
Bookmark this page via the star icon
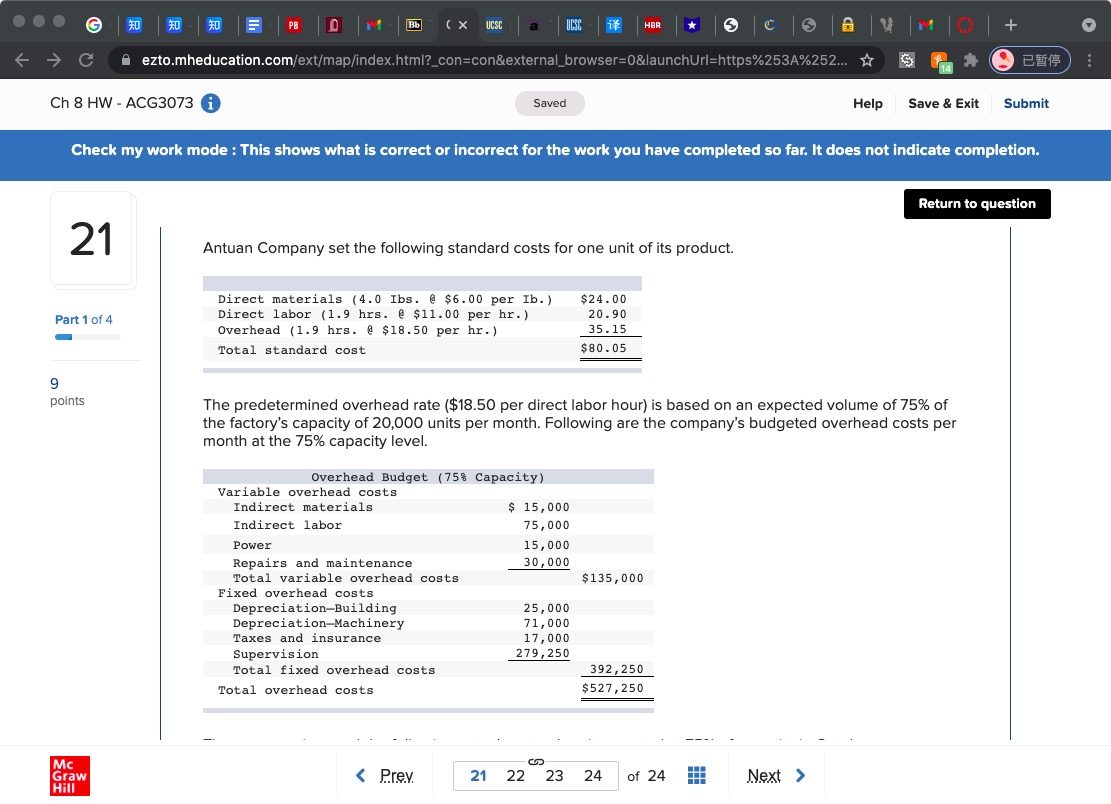(867, 60)
